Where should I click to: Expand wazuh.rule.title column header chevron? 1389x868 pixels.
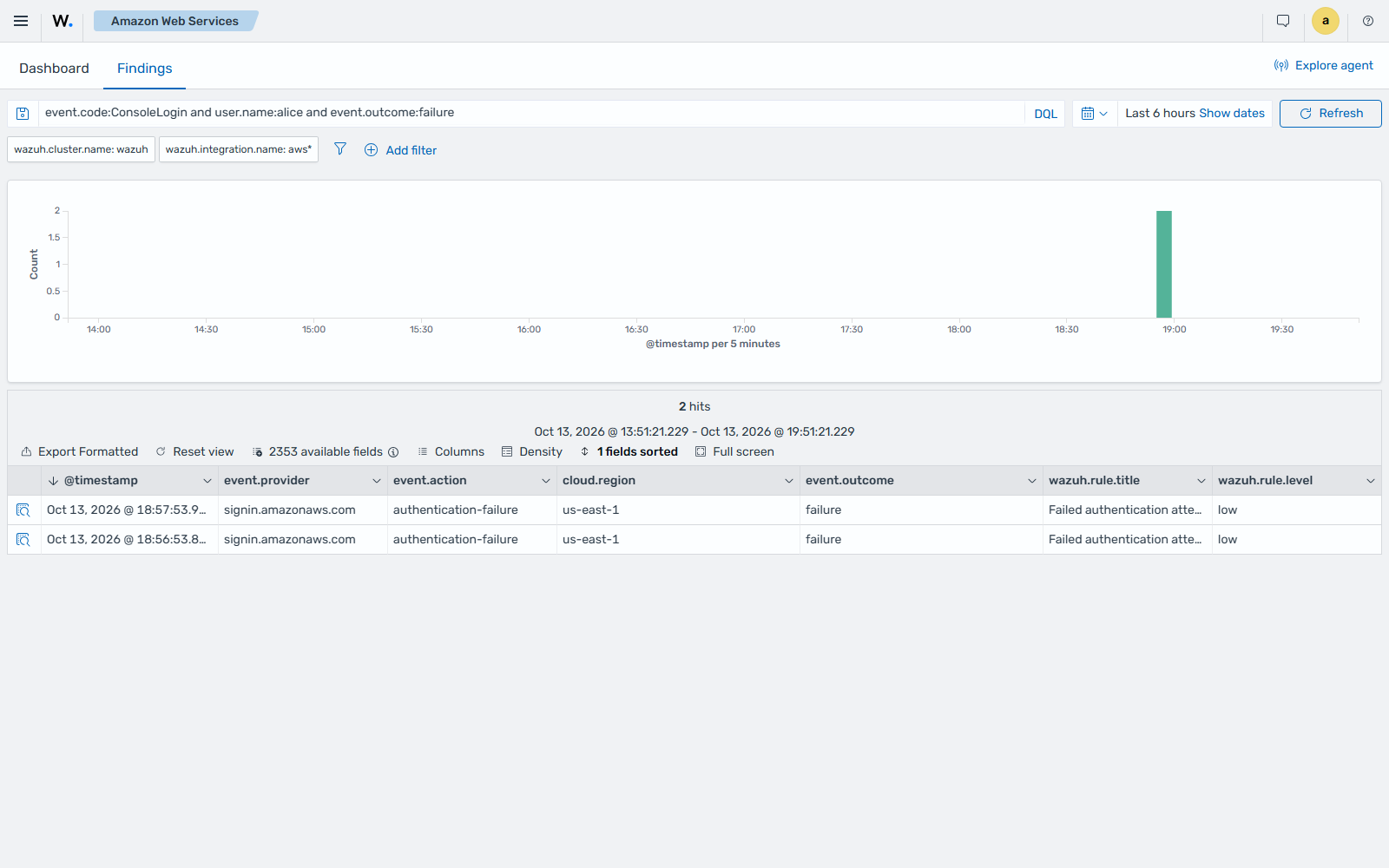[1201, 481]
